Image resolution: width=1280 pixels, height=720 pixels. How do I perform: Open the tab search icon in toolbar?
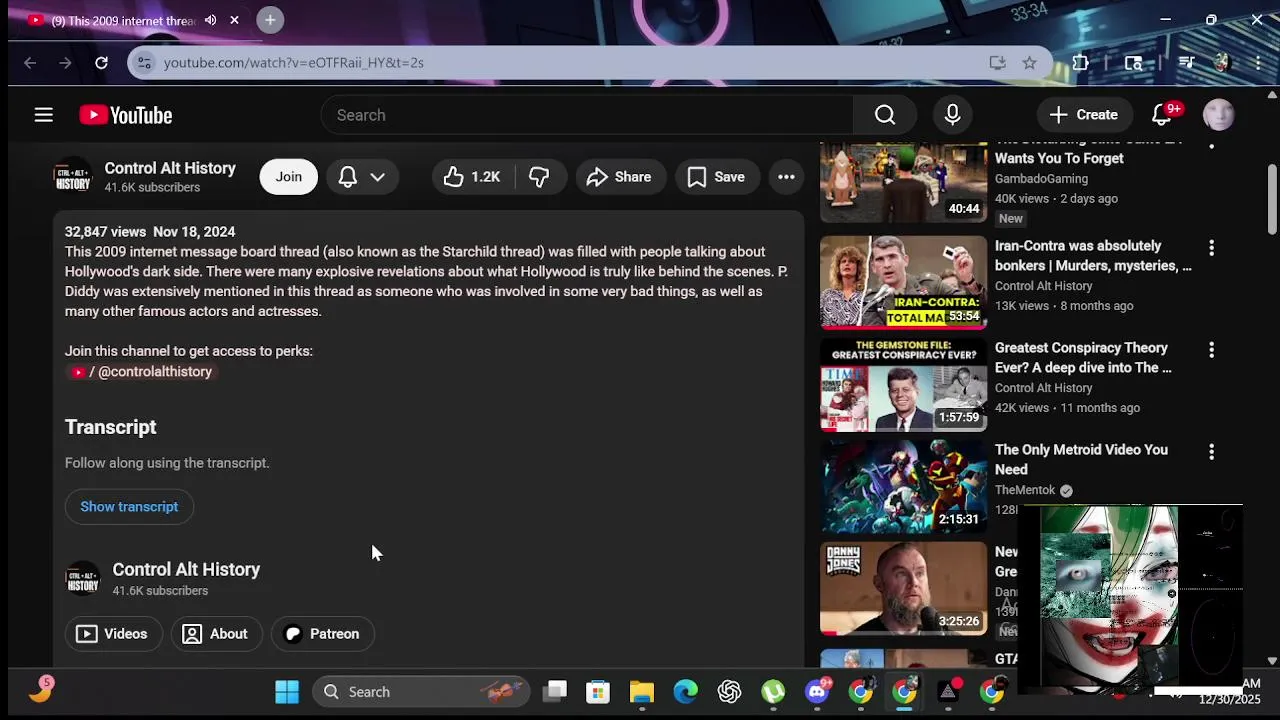[1133, 63]
